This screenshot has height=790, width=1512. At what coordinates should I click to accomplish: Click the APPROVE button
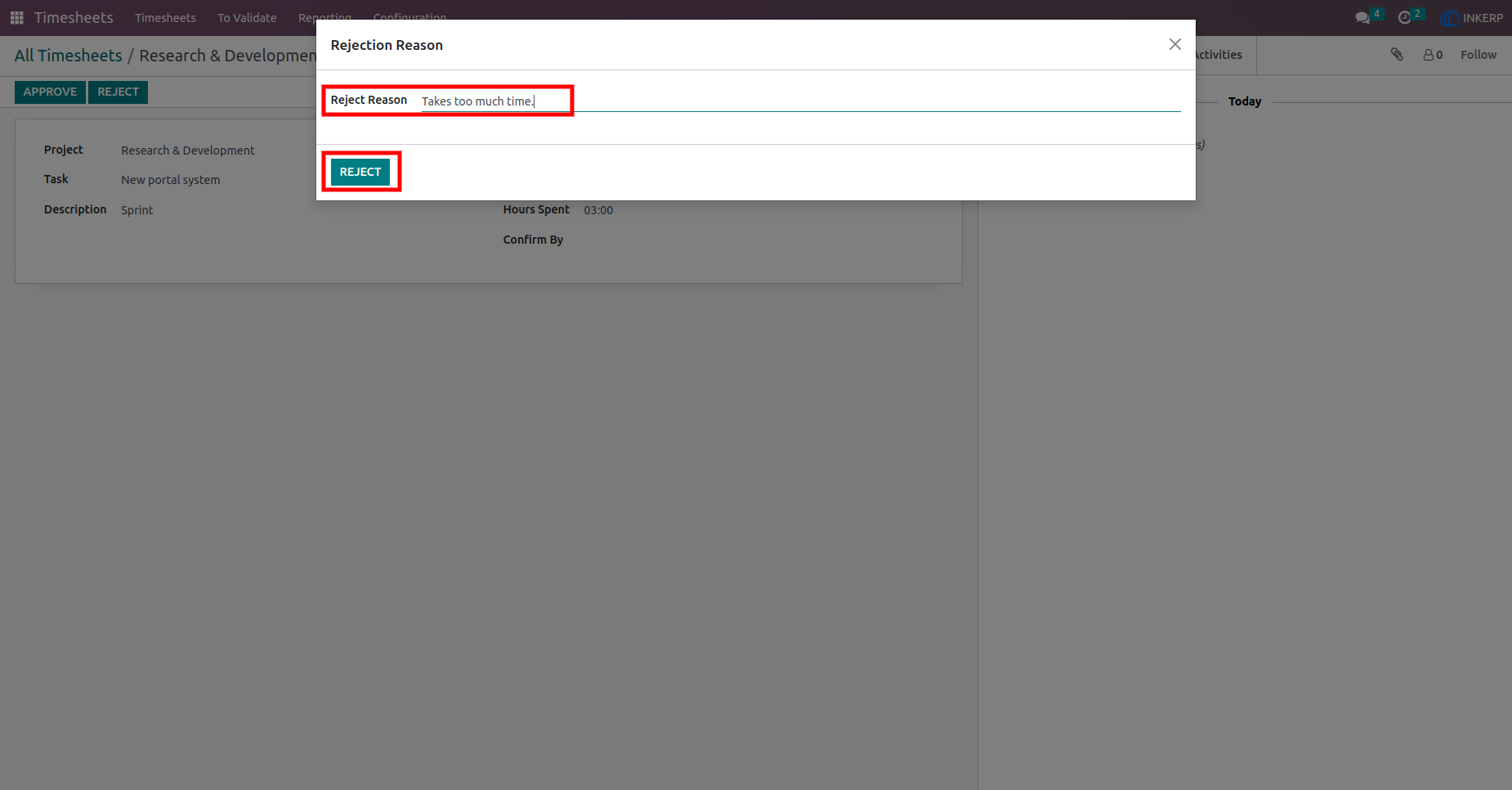pyautogui.click(x=50, y=92)
